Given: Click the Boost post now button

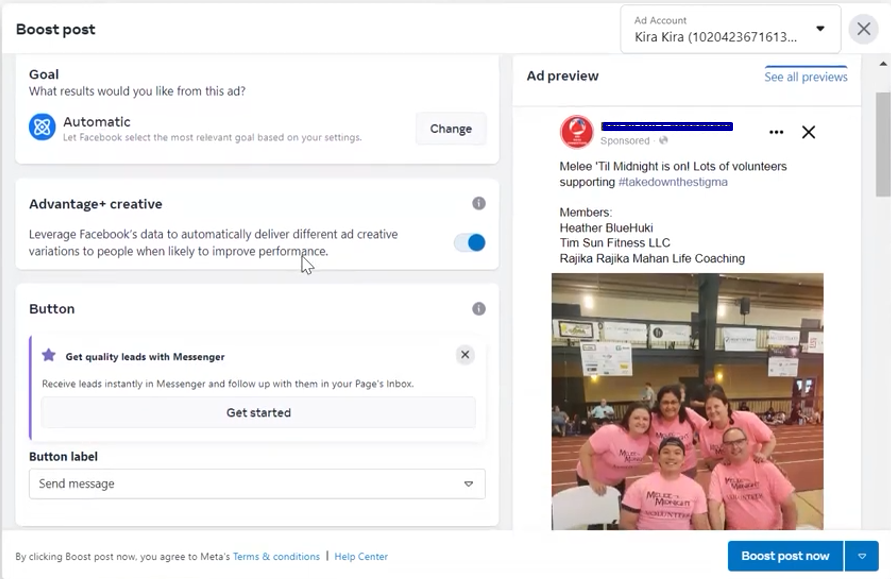Looking at the screenshot, I should 785,556.
